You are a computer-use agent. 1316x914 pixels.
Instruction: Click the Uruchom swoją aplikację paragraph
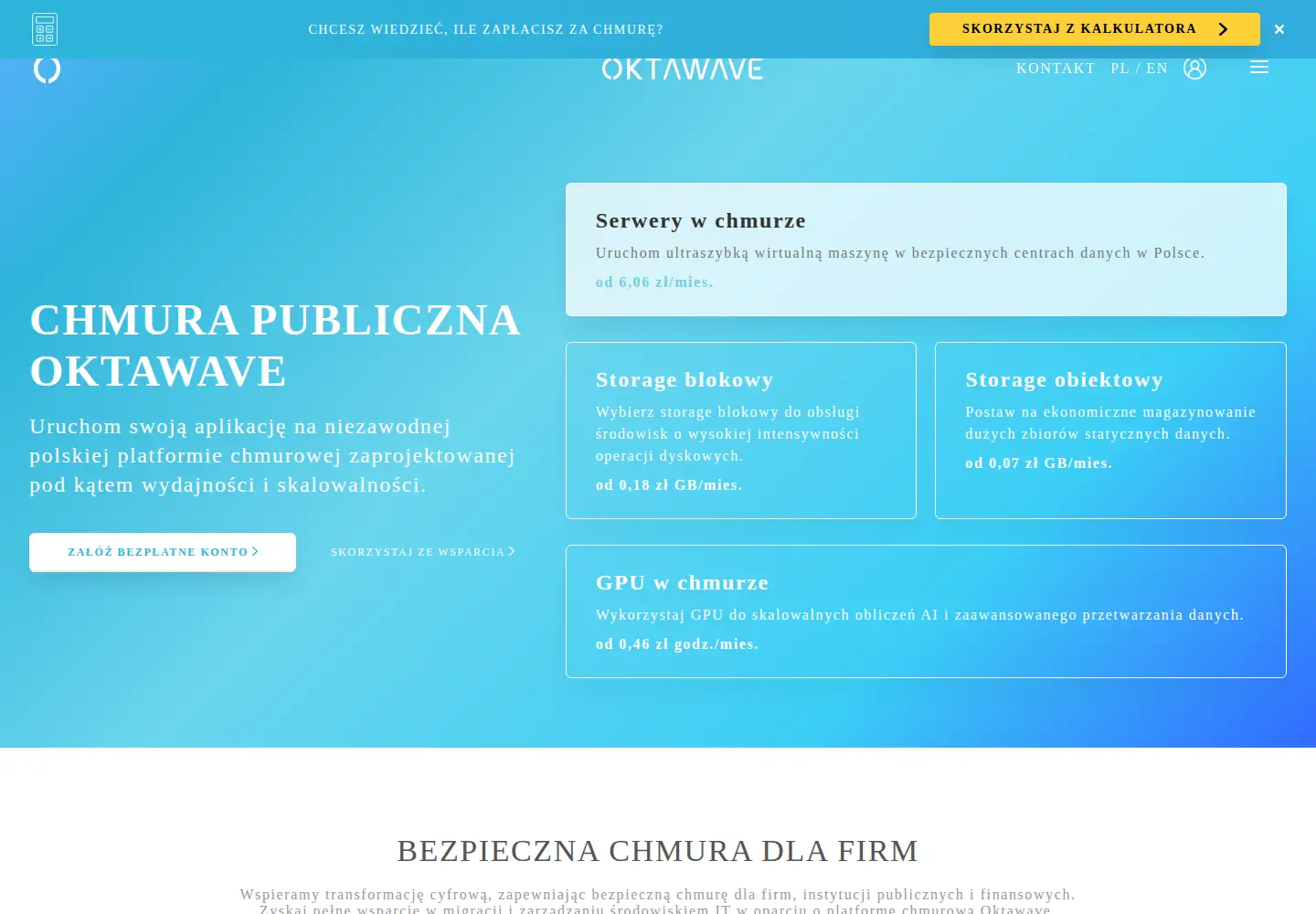272,455
